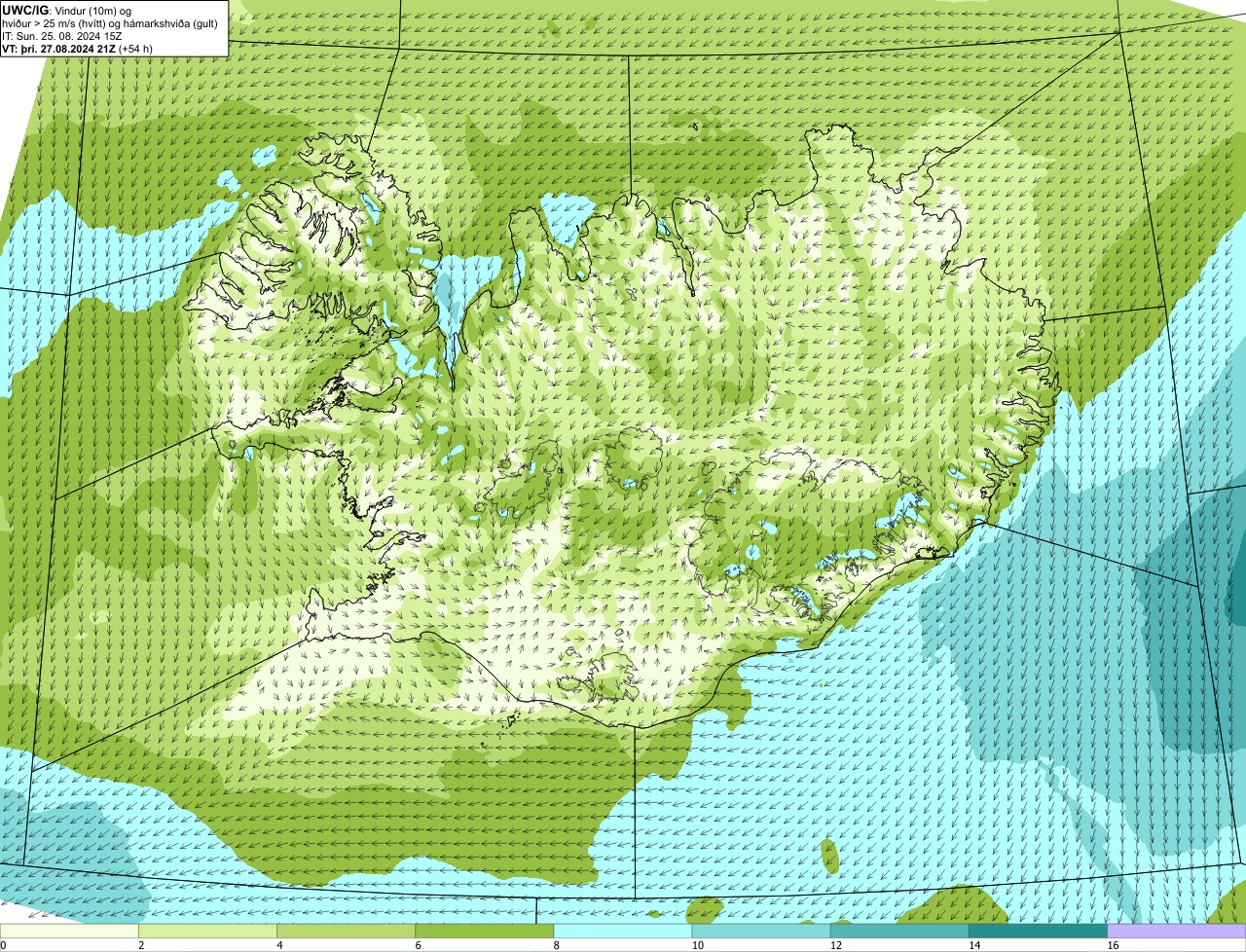The image size is (1246, 952).
Task: Click the legend scale label '14'
Action: pos(973,945)
